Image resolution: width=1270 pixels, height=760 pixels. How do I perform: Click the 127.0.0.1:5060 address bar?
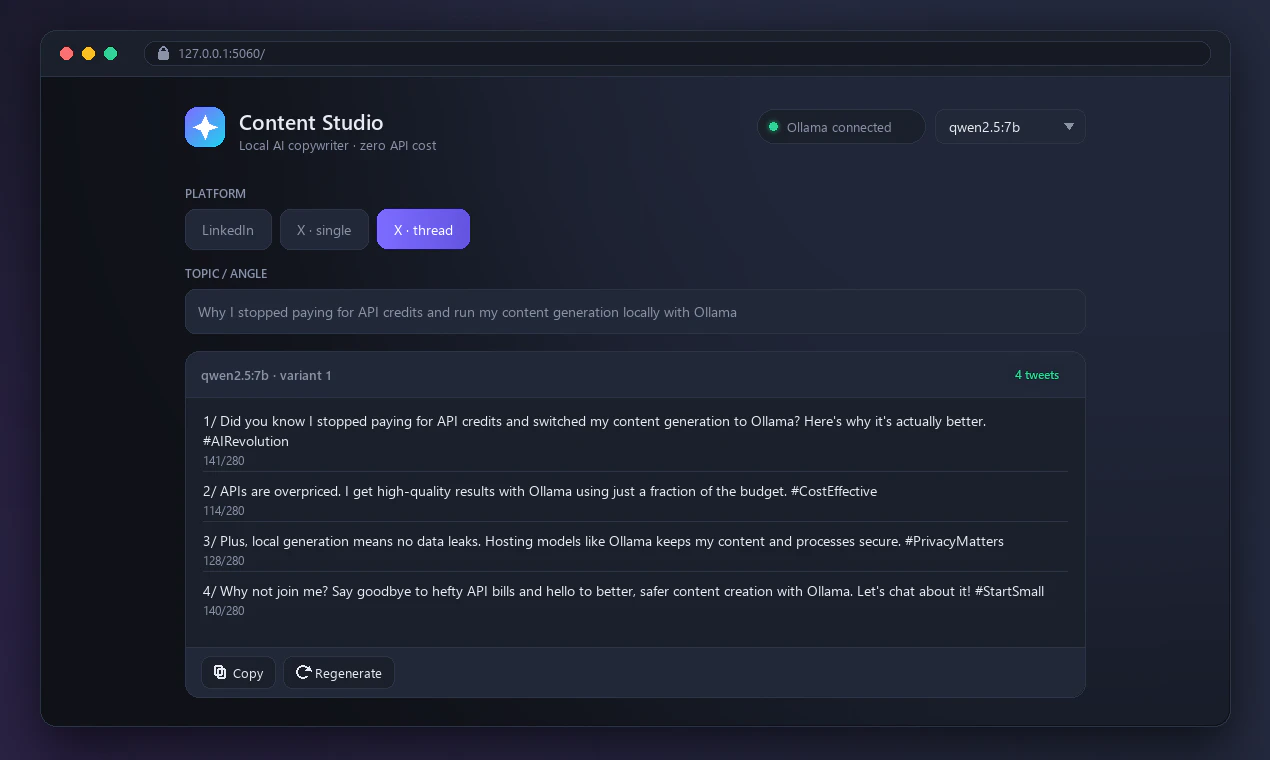677,53
